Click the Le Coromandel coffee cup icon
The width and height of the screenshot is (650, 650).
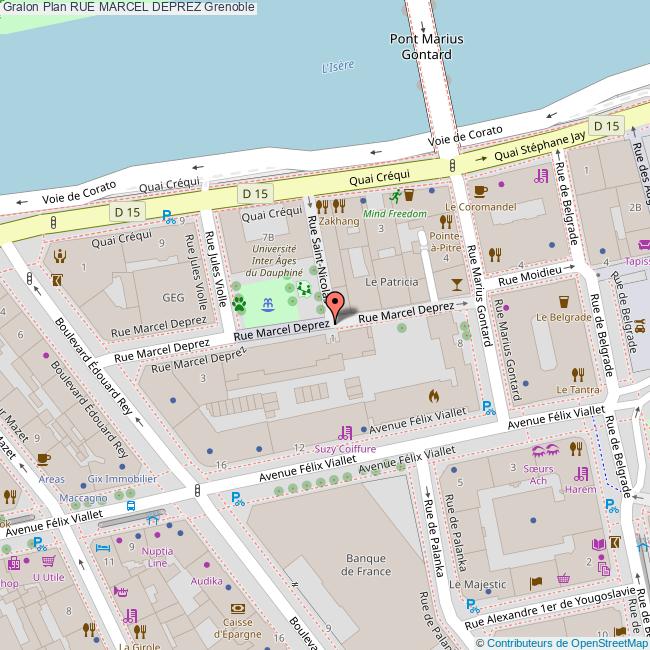[480, 190]
